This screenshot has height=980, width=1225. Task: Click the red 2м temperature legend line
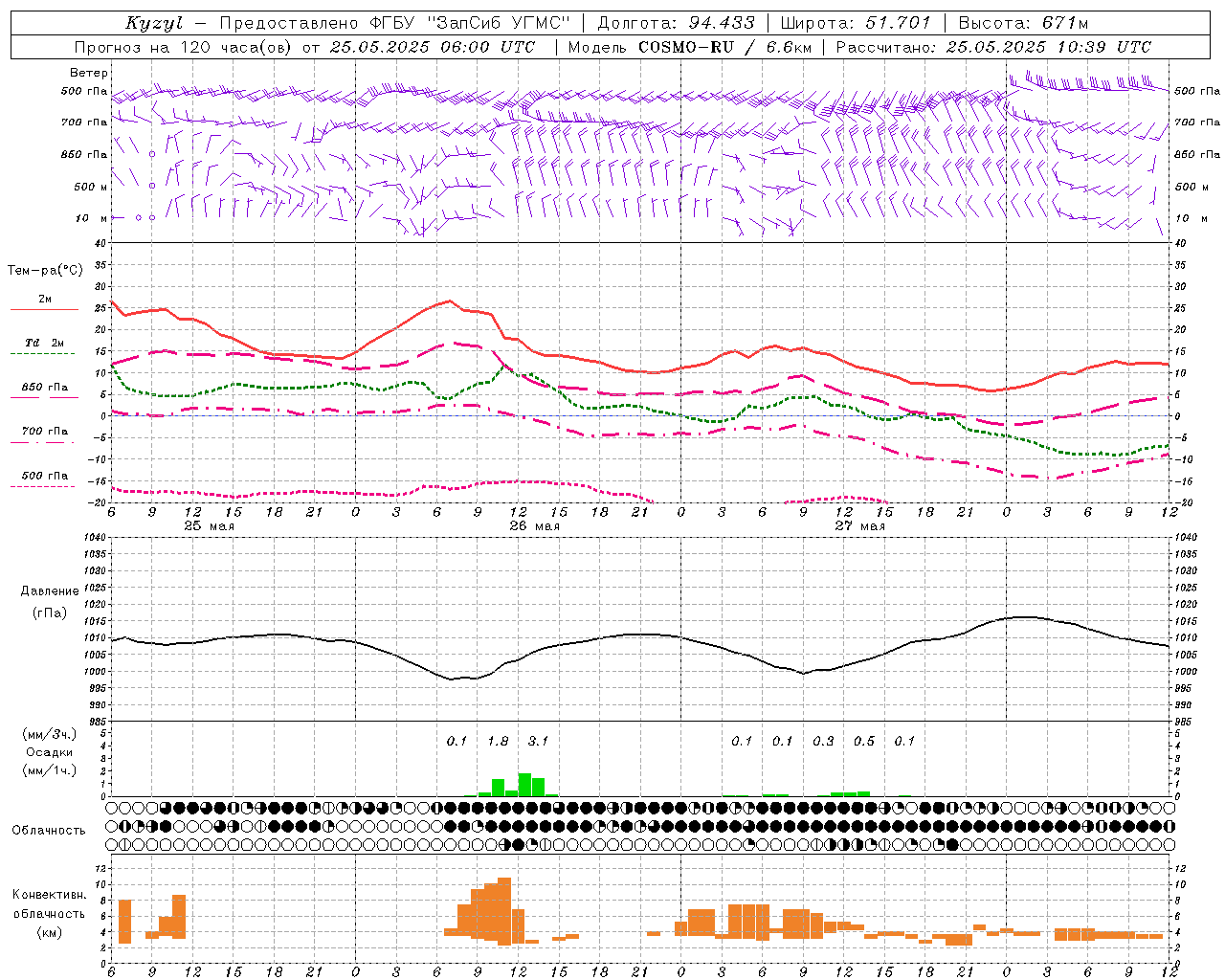[x=45, y=309]
